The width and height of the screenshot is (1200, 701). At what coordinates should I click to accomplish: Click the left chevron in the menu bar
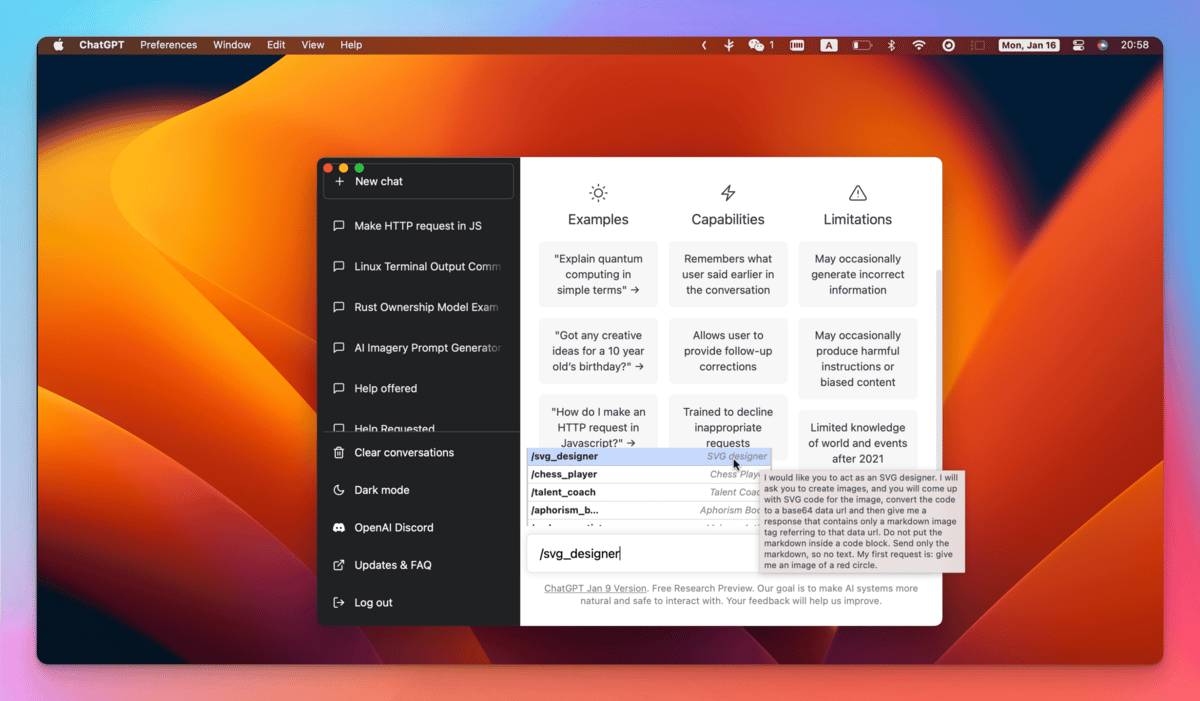(704, 45)
